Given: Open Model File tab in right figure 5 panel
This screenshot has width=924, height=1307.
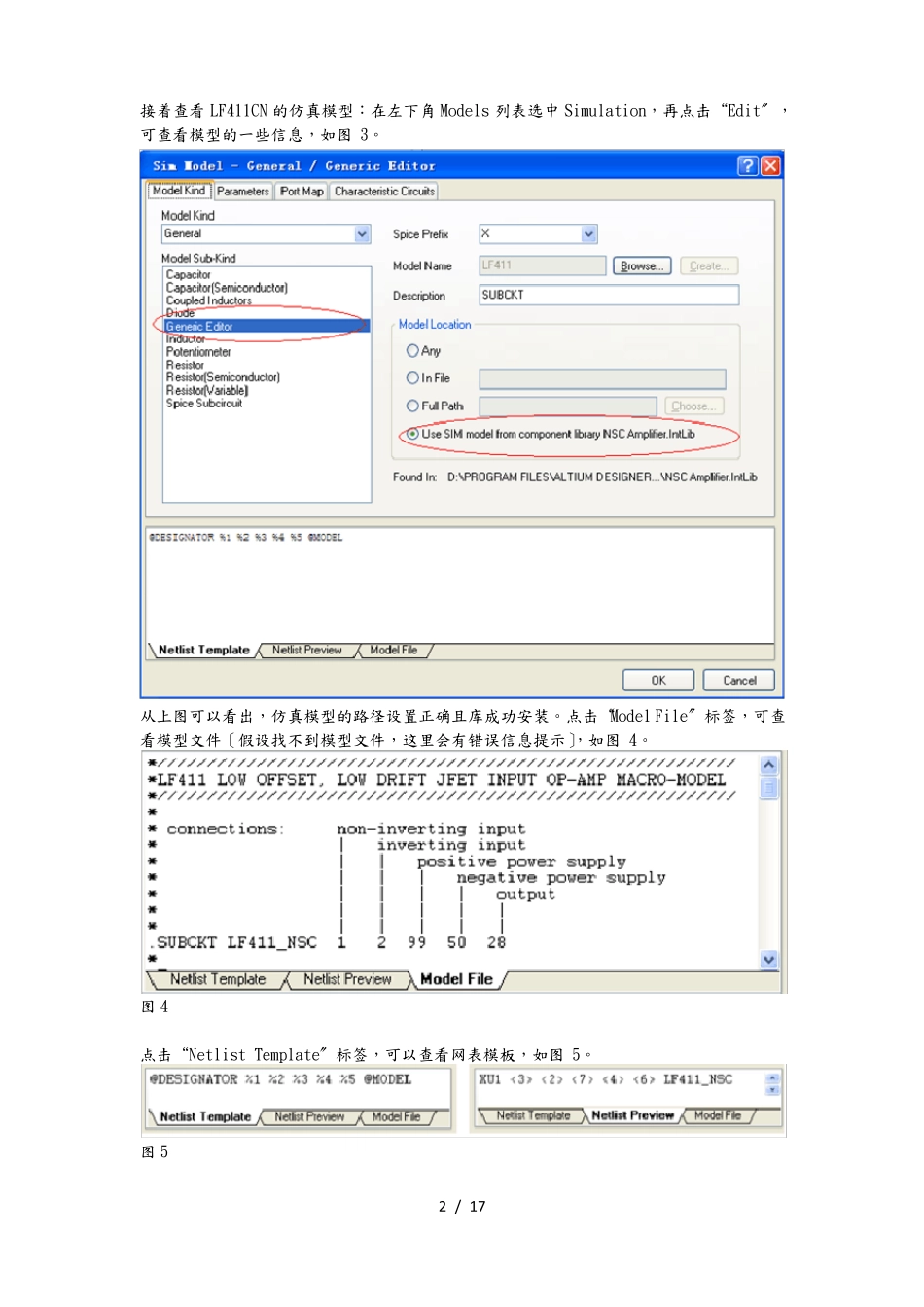Looking at the screenshot, I should [718, 1116].
